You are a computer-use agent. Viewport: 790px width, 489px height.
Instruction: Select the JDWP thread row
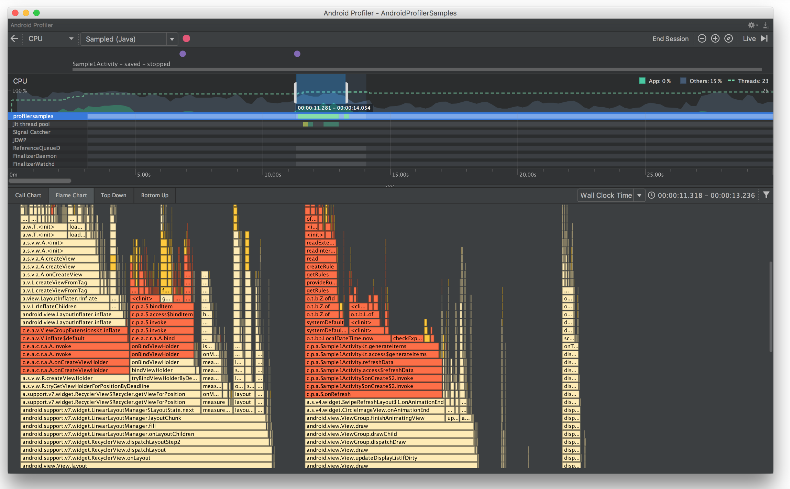(390, 141)
